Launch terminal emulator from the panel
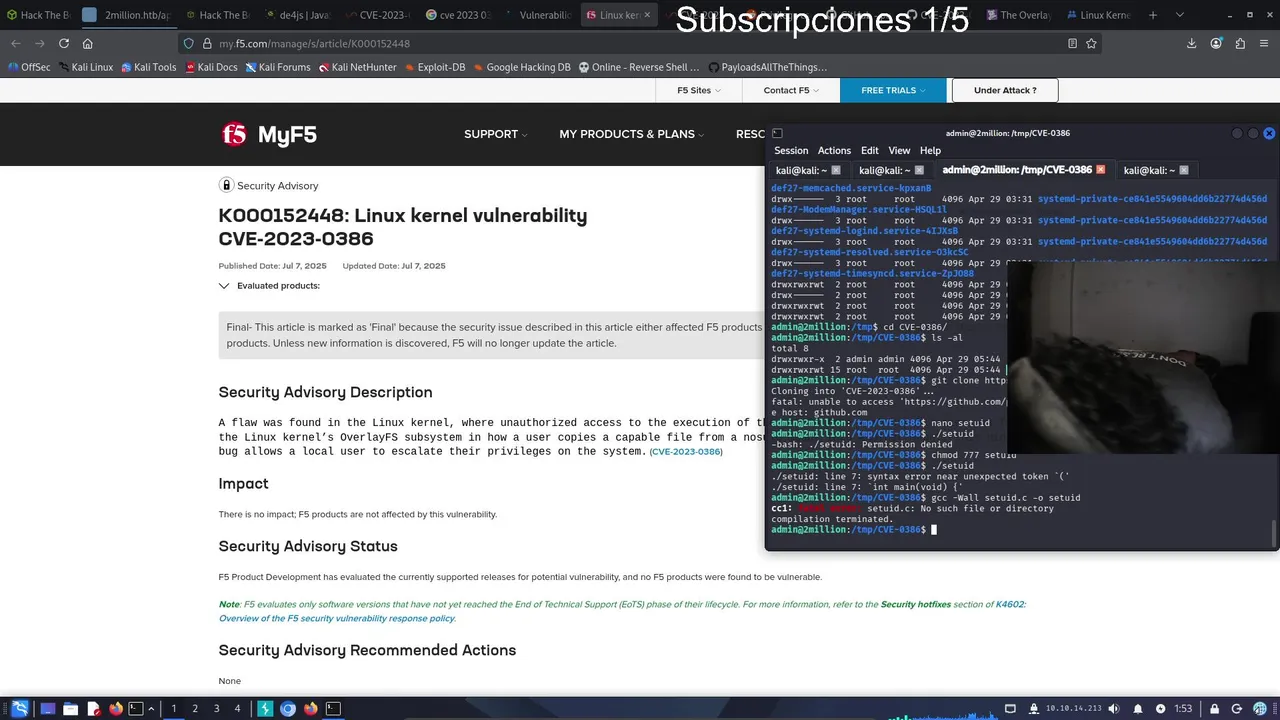This screenshot has height=720, width=1280. (136, 708)
